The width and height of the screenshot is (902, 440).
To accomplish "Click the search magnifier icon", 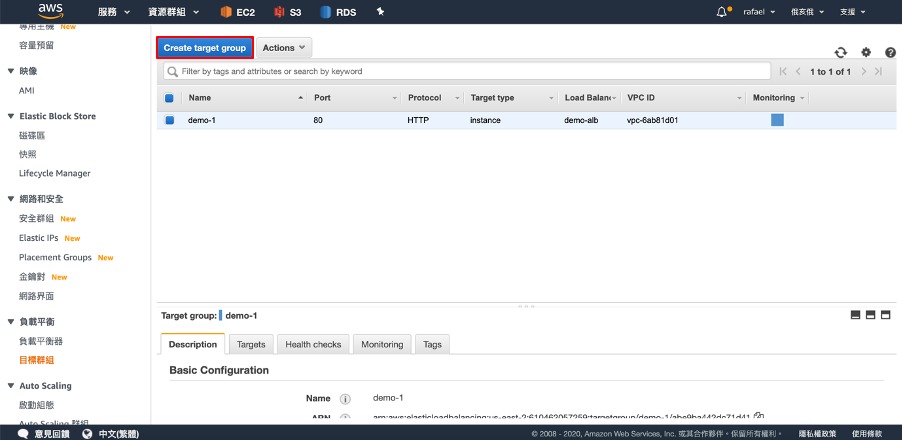I will 171,71.
